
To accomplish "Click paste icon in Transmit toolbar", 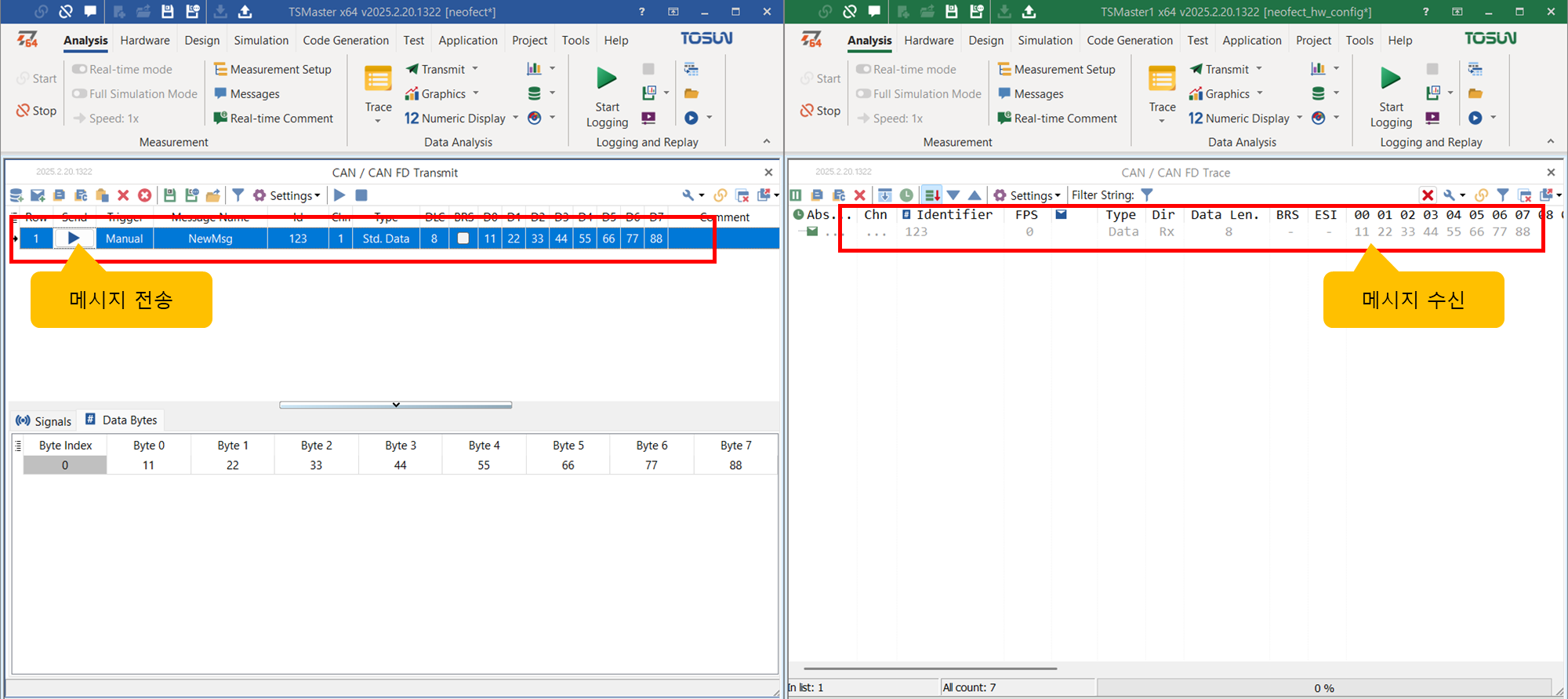I will click(102, 195).
